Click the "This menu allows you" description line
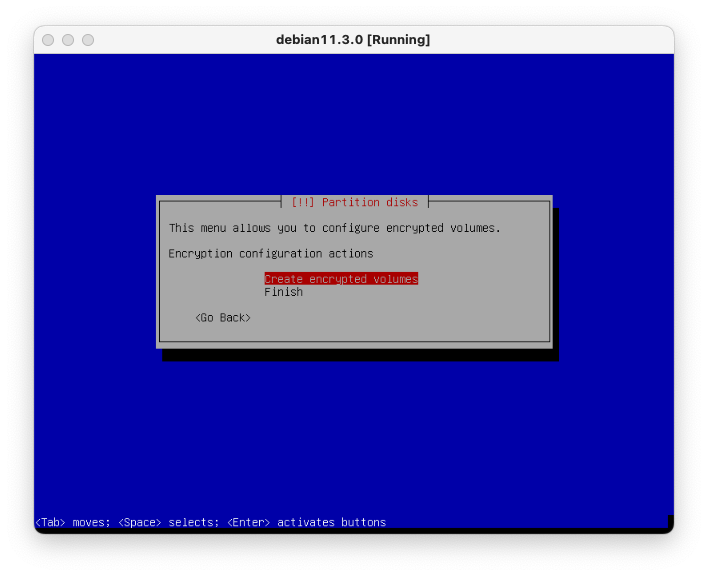Viewport: 708px width, 576px height. [334, 228]
